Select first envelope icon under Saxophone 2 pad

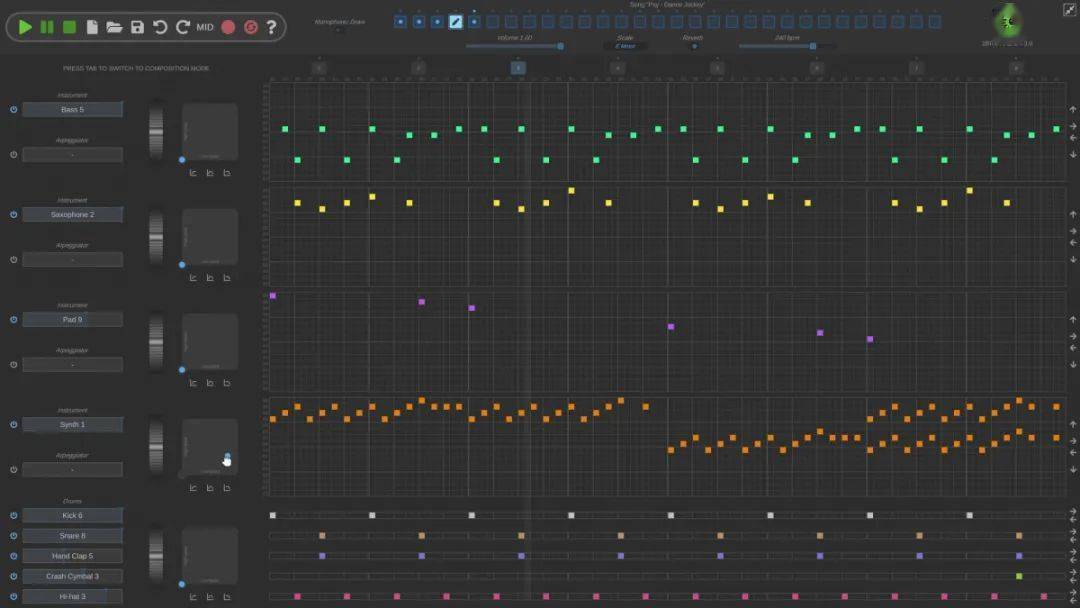(x=193, y=278)
